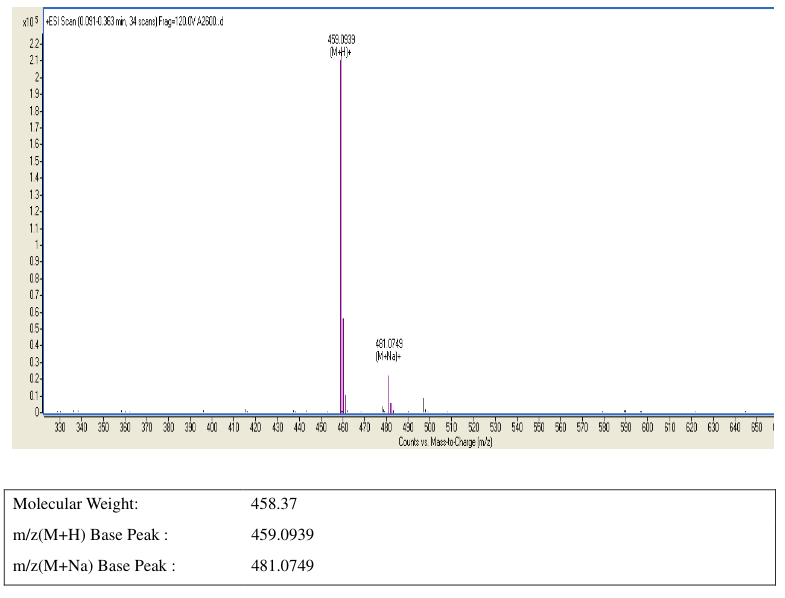Click the tall purple M+H peak
The image size is (785, 598).
[x=341, y=235]
